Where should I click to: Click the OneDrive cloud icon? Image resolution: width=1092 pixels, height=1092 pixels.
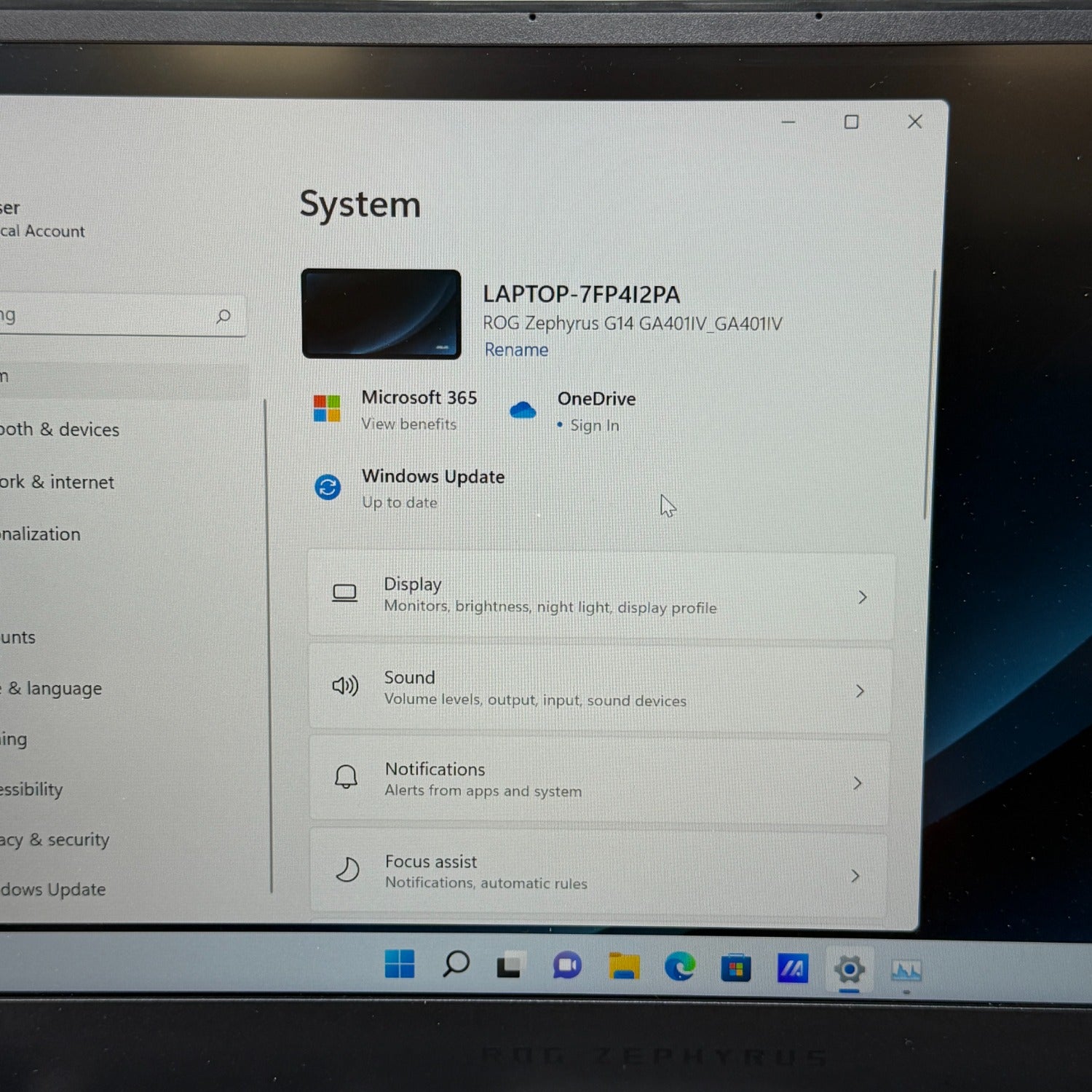click(522, 411)
